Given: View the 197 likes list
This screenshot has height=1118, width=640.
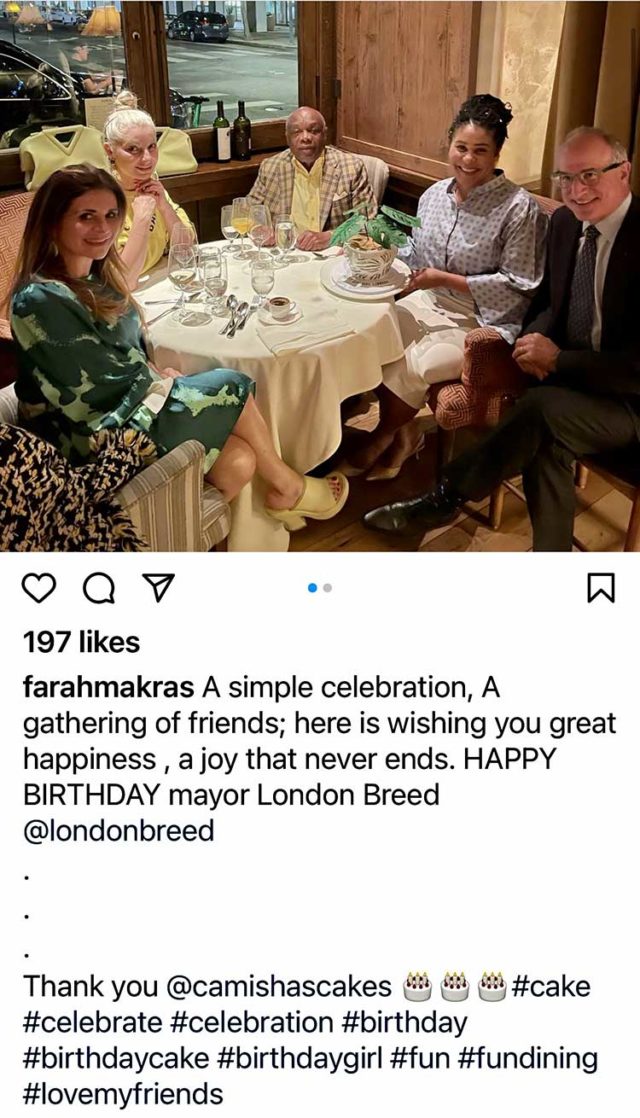Looking at the screenshot, I should (x=81, y=642).
